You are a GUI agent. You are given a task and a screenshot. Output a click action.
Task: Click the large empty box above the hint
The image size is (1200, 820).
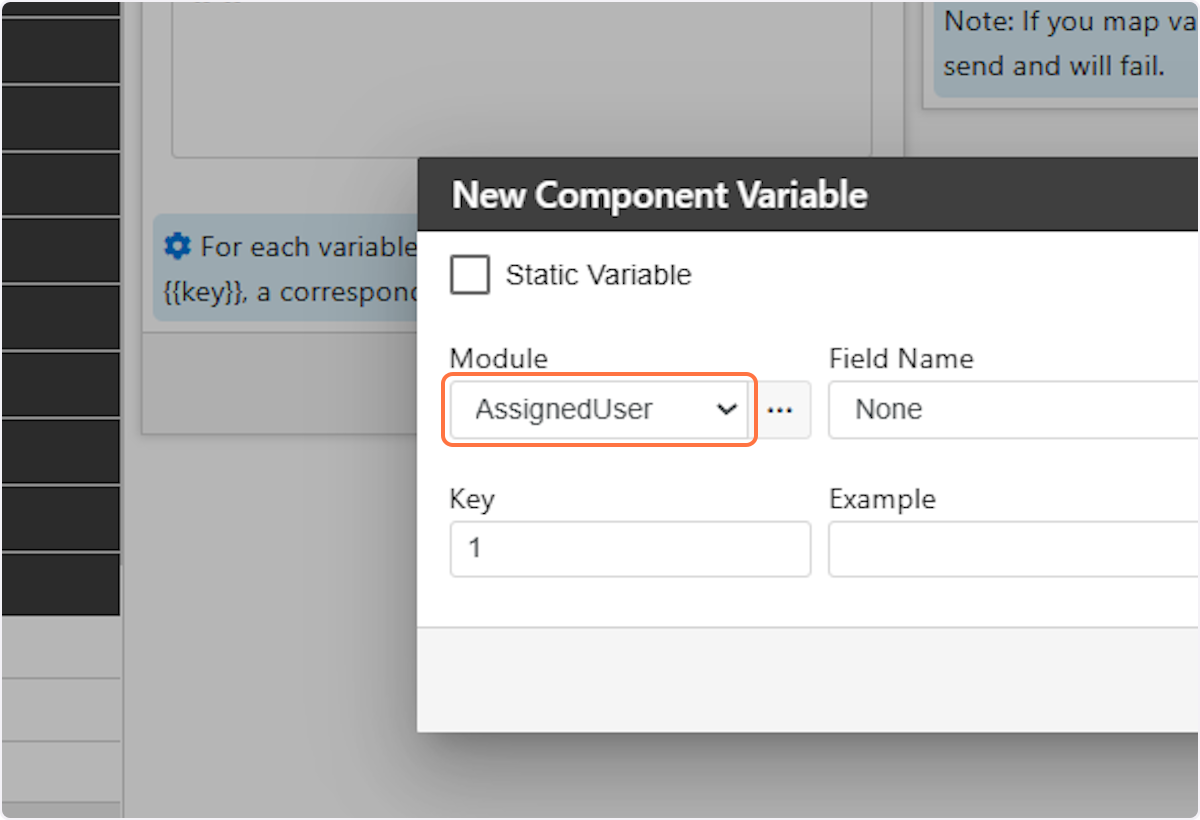coord(520,80)
